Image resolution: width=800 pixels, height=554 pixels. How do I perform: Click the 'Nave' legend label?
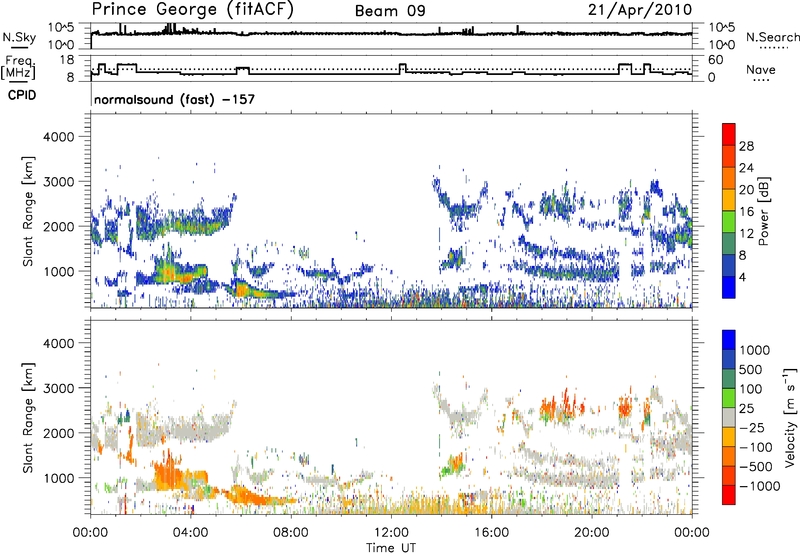tap(761, 70)
